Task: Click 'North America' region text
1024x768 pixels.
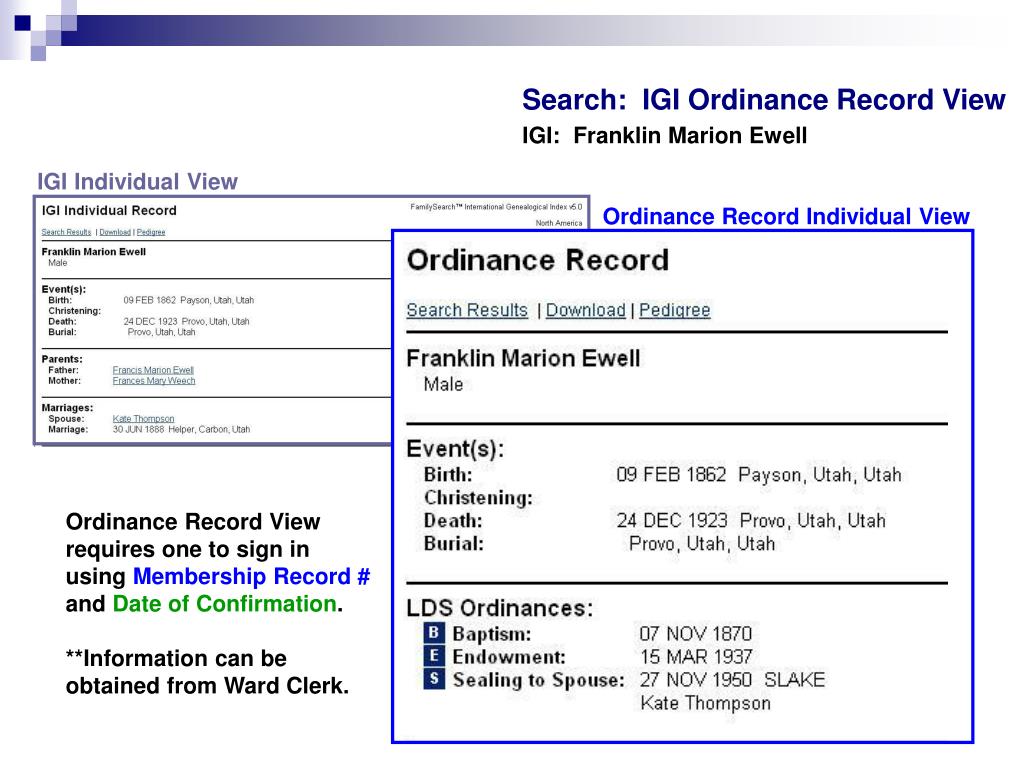Action: pos(559,223)
